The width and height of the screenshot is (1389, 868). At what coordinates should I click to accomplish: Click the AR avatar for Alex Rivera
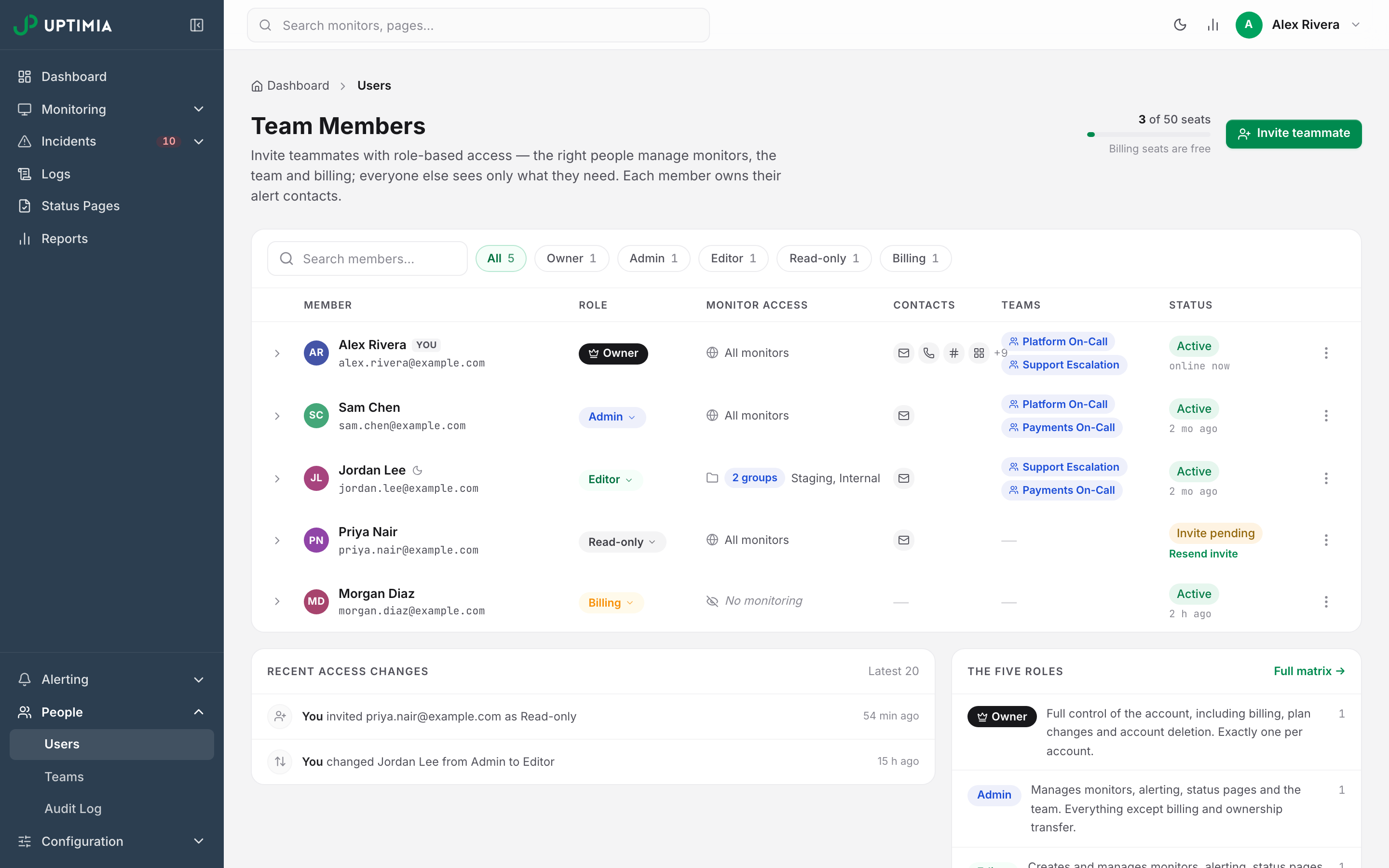[x=316, y=353]
